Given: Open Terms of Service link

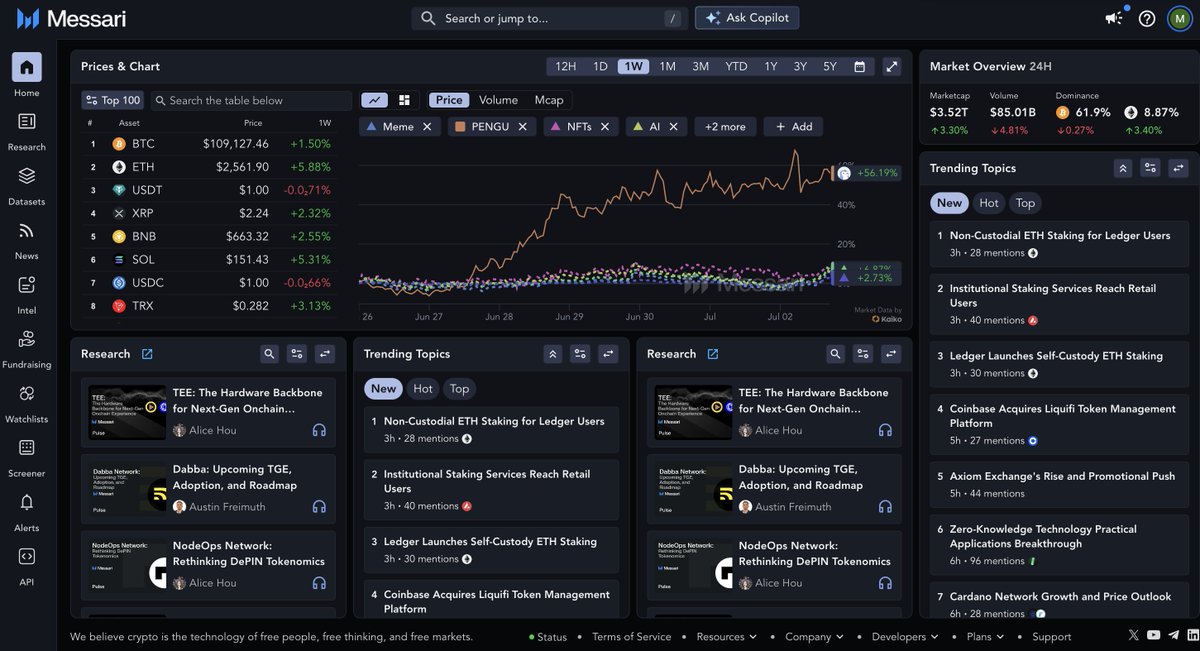Looking at the screenshot, I should pyautogui.click(x=631, y=636).
